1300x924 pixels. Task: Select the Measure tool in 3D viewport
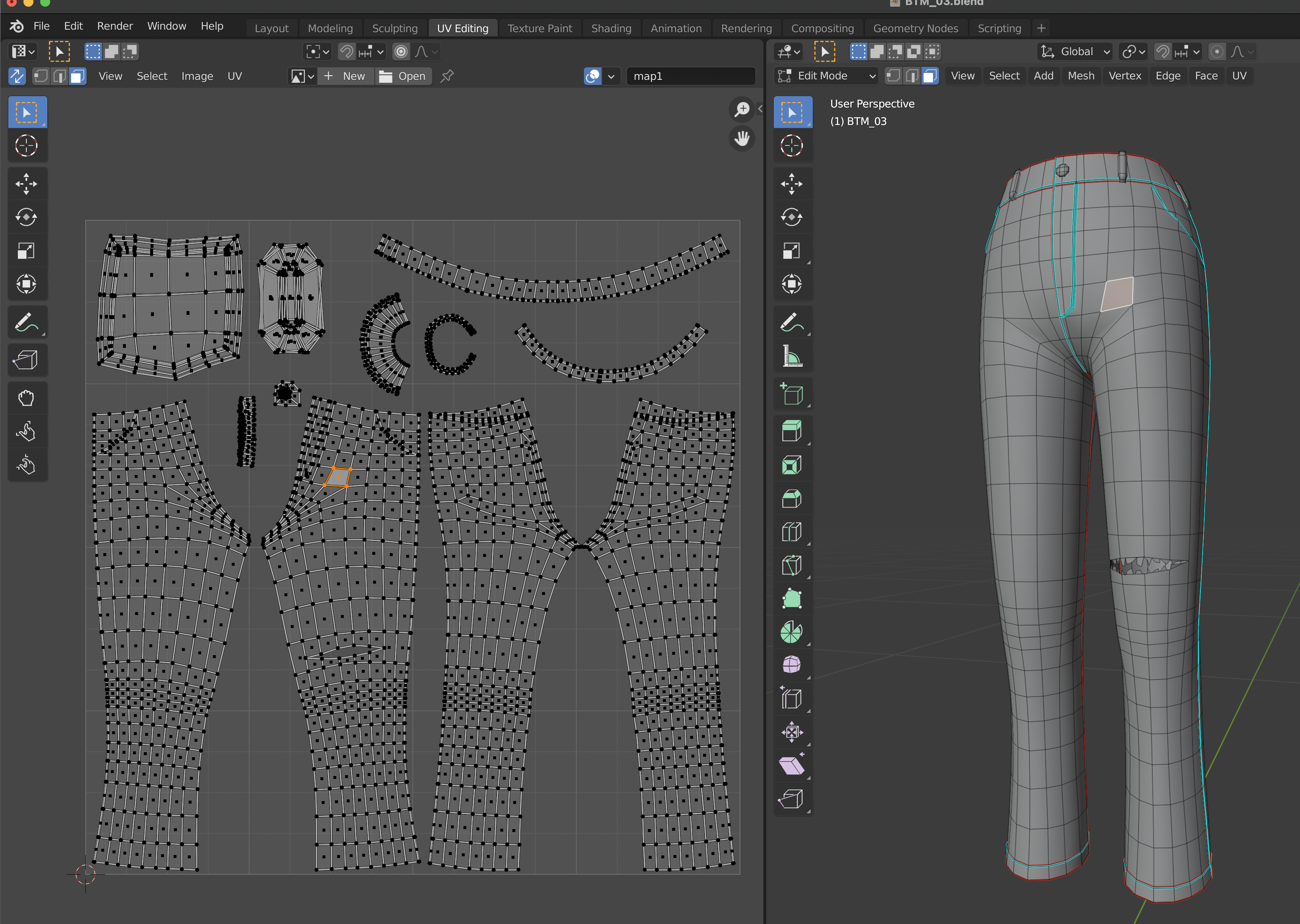click(792, 356)
